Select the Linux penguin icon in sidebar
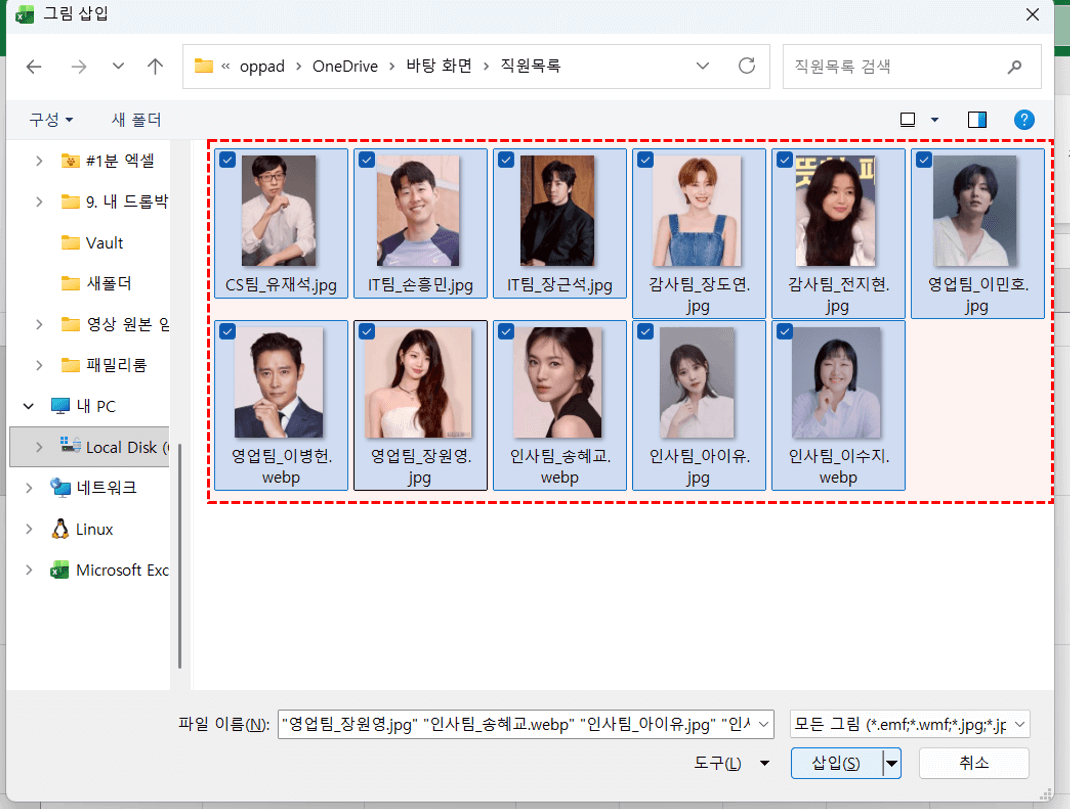The image size is (1070, 809). pyautogui.click(x=61, y=529)
